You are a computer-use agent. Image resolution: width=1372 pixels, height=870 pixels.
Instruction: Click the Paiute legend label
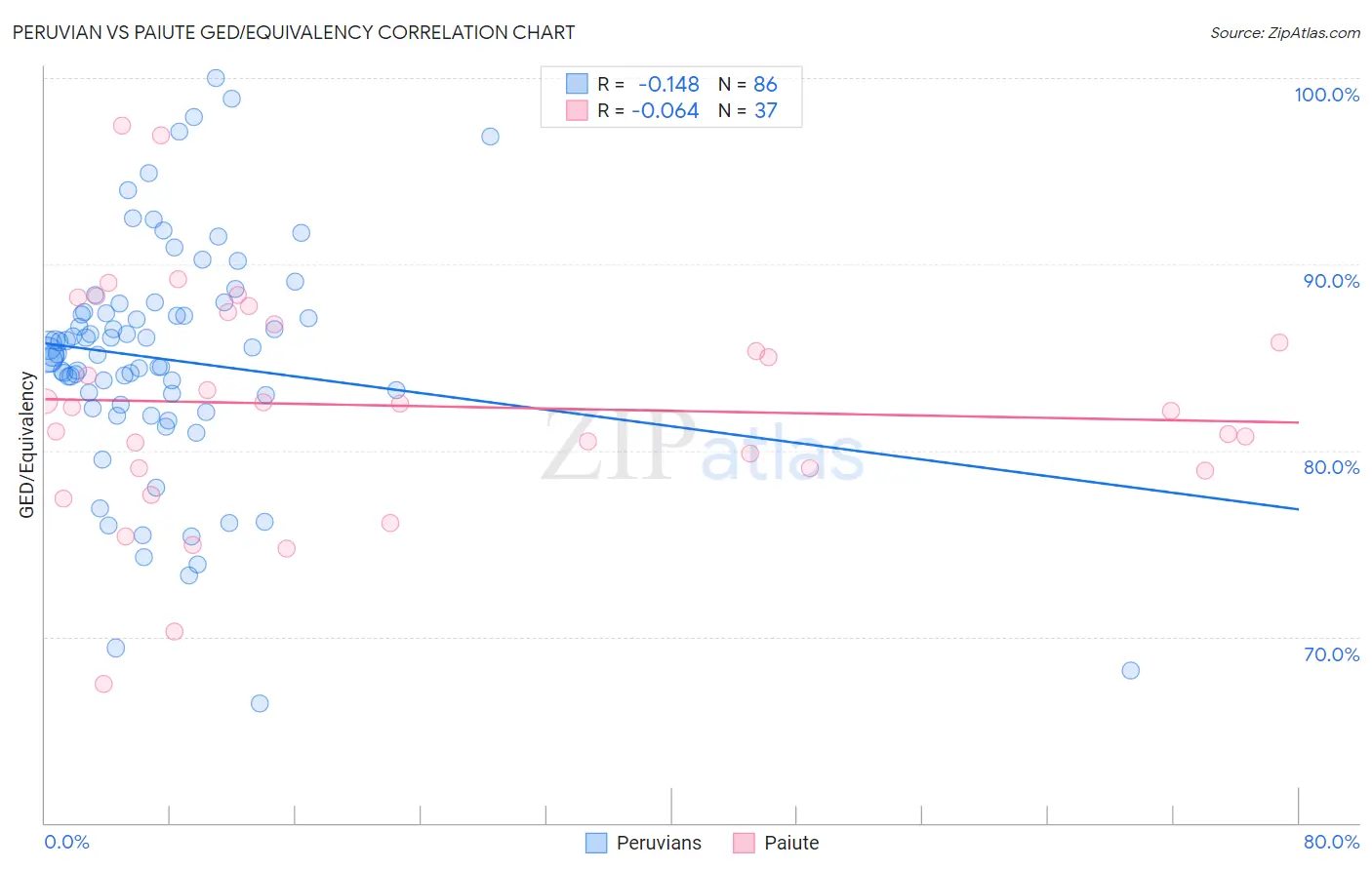pyautogui.click(x=791, y=843)
